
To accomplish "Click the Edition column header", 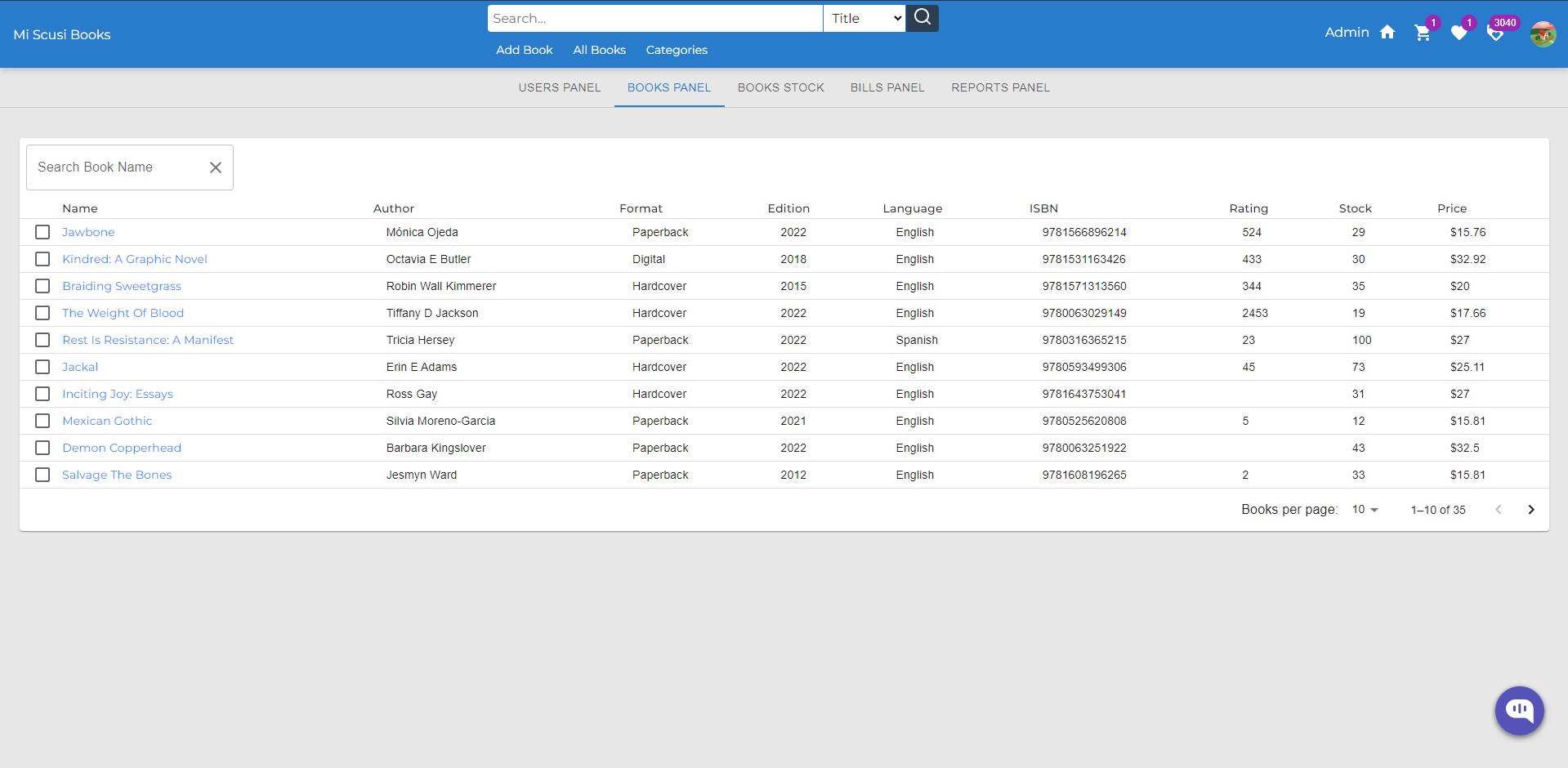I will [788, 208].
